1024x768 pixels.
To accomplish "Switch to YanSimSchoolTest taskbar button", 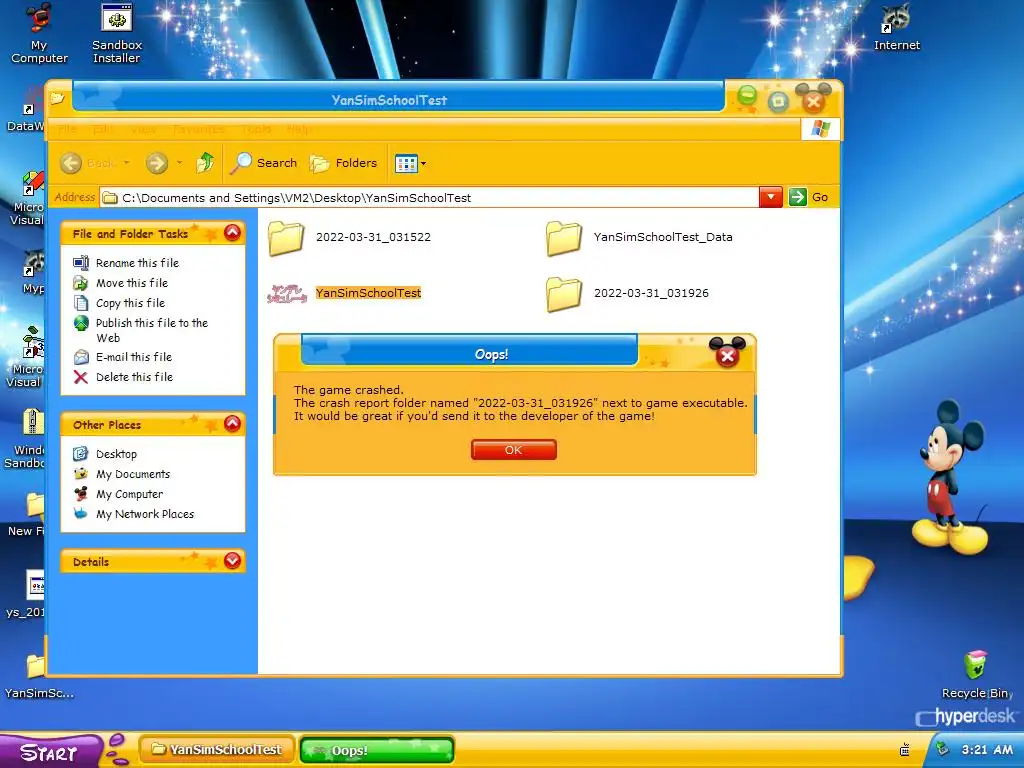I will [217, 750].
